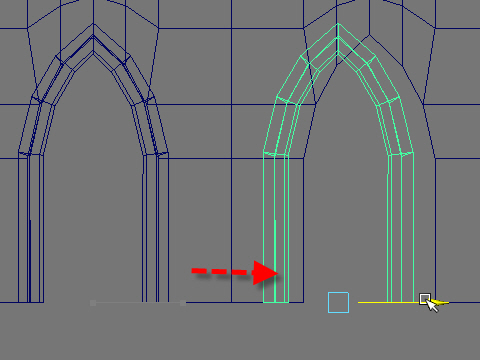
Task: Click the left square endpoint of the gray bottom line
Action: [93, 303]
